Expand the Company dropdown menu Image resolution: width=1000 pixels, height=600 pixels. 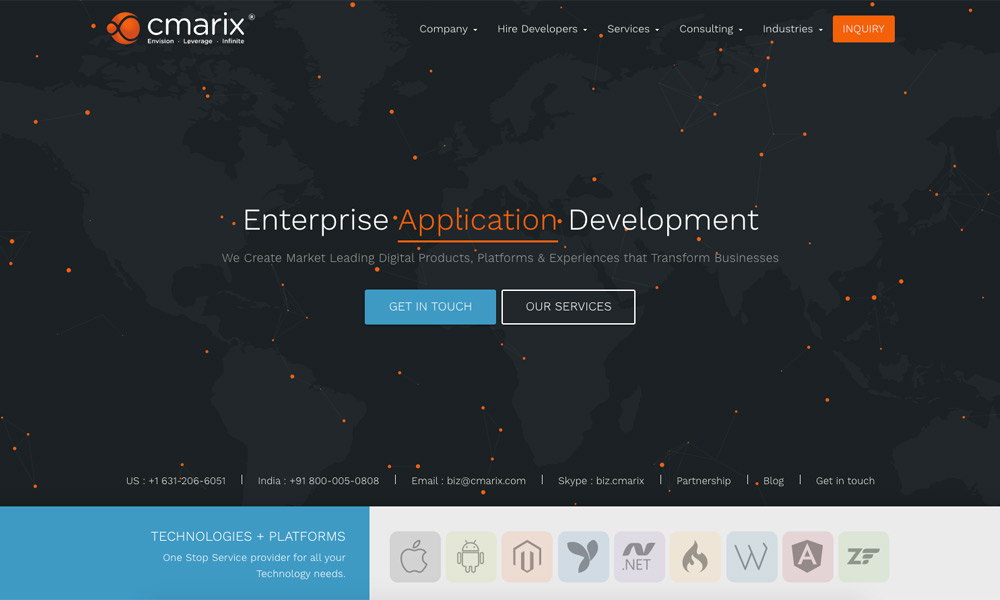tap(448, 29)
